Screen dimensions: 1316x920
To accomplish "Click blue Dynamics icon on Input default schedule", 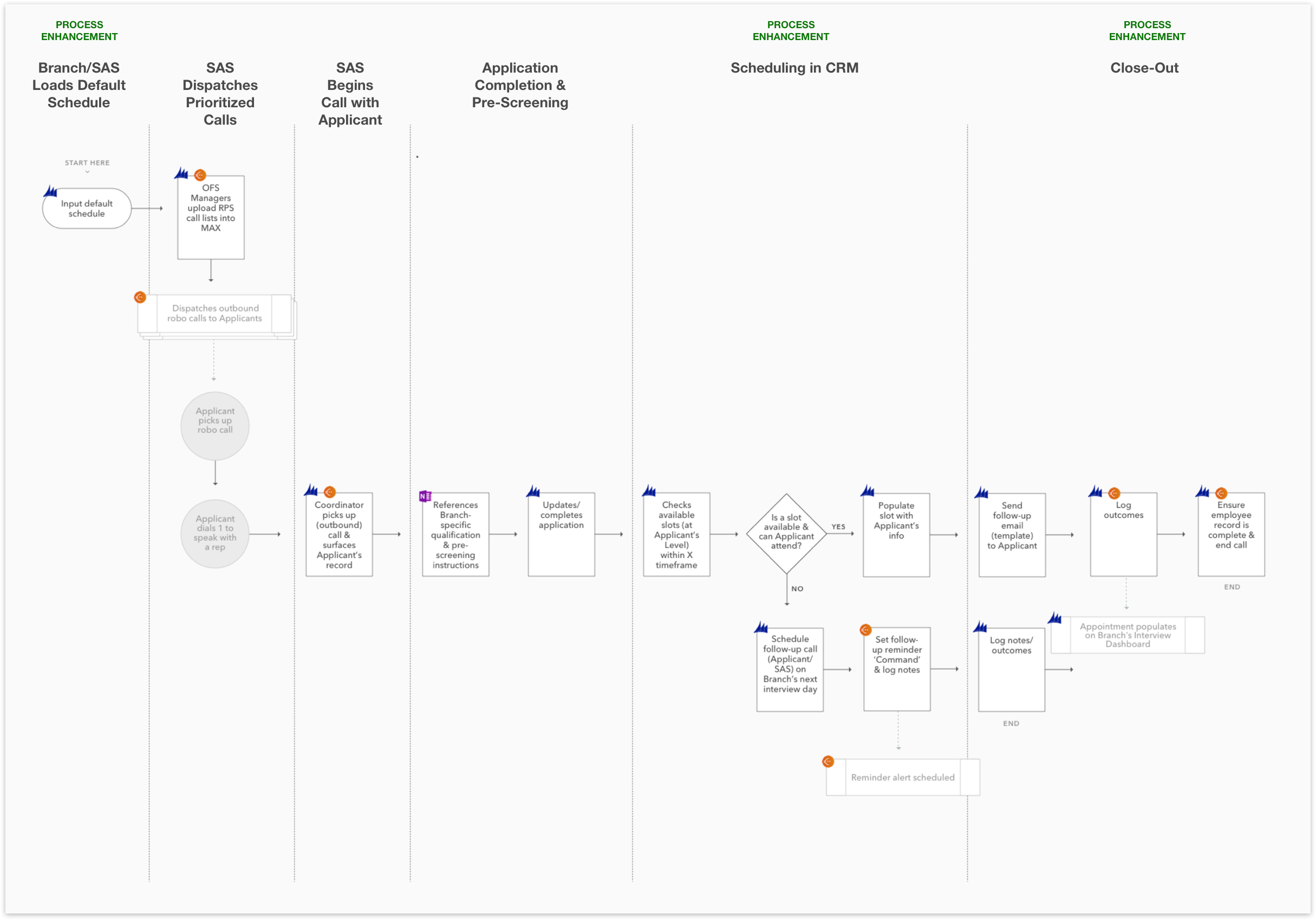I will coord(50,192).
